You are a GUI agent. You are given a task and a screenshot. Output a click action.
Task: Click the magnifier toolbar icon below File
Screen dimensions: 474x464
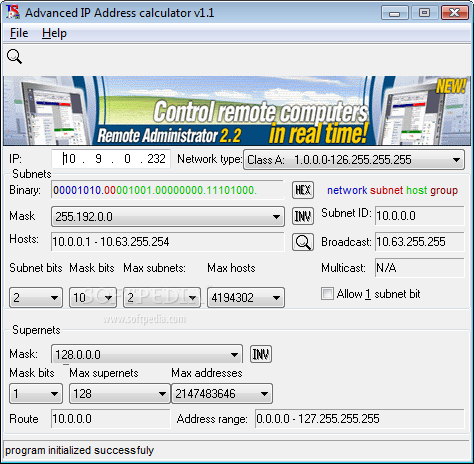[14, 57]
